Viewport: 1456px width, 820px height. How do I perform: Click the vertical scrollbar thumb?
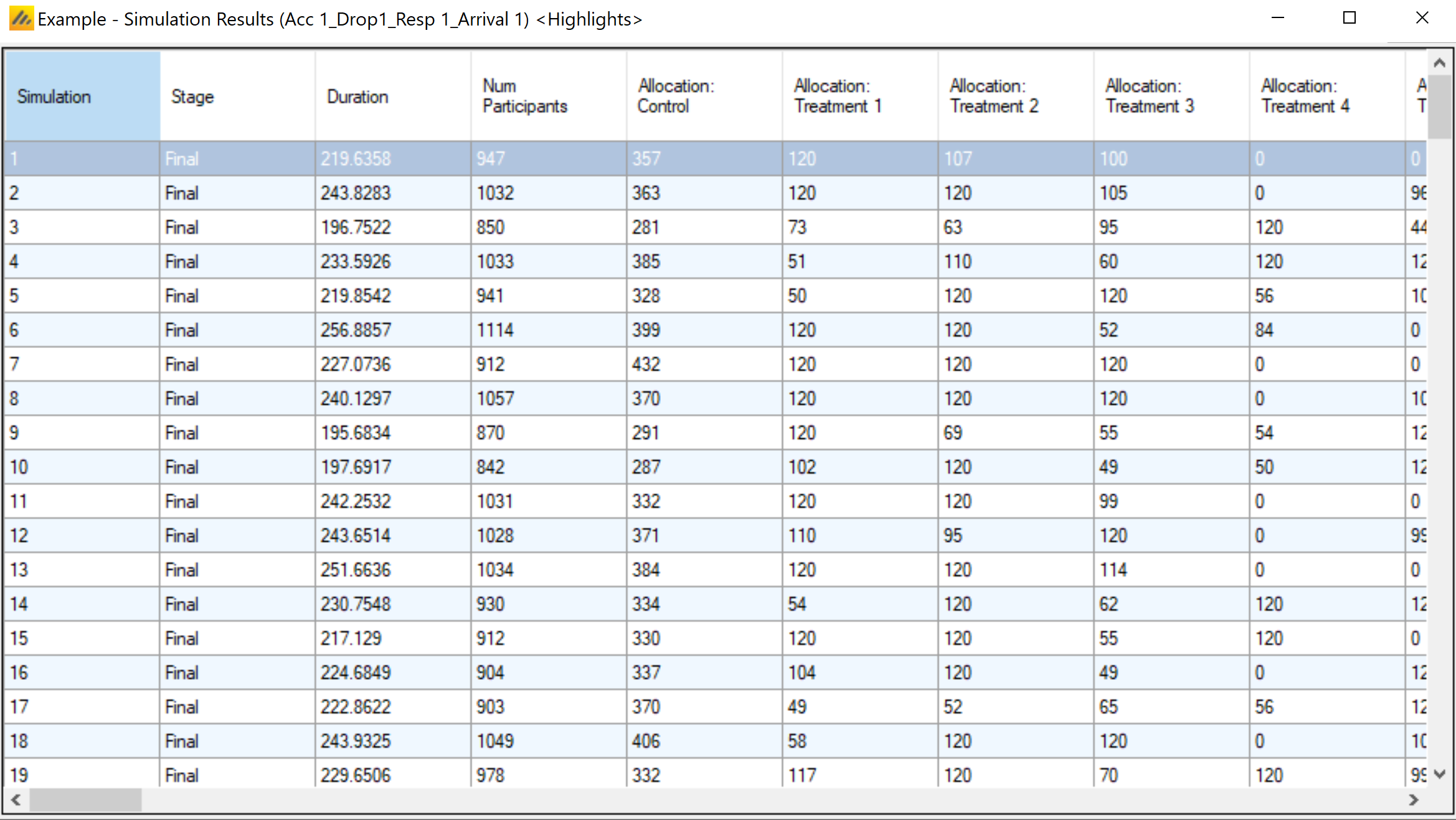[1439, 106]
